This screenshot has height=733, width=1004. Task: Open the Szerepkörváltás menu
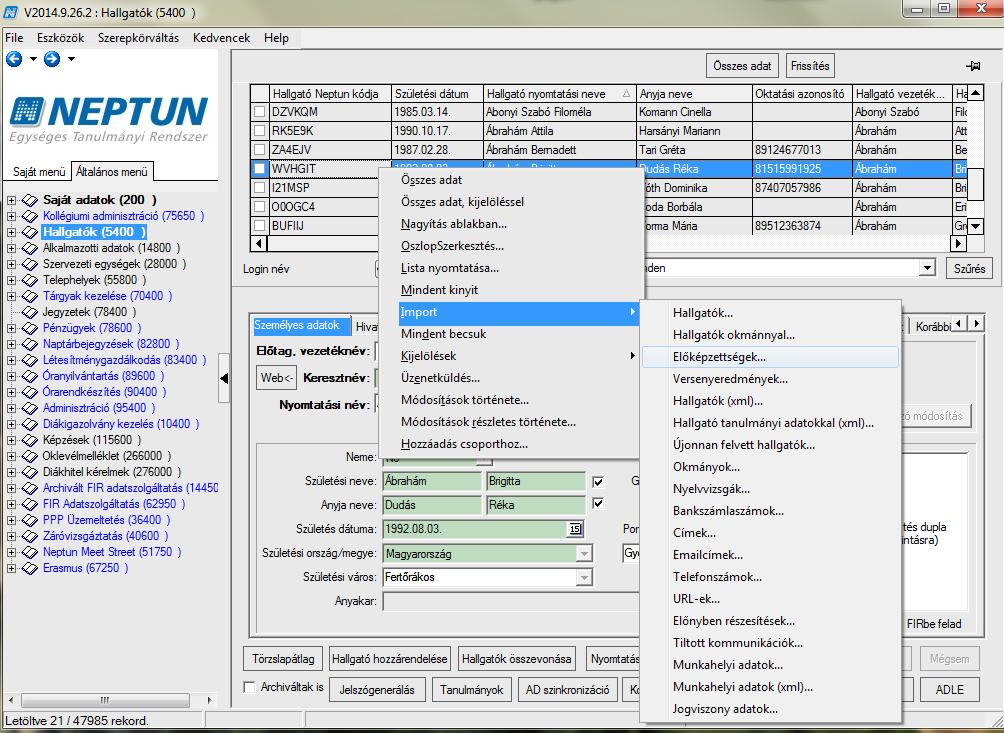point(138,38)
